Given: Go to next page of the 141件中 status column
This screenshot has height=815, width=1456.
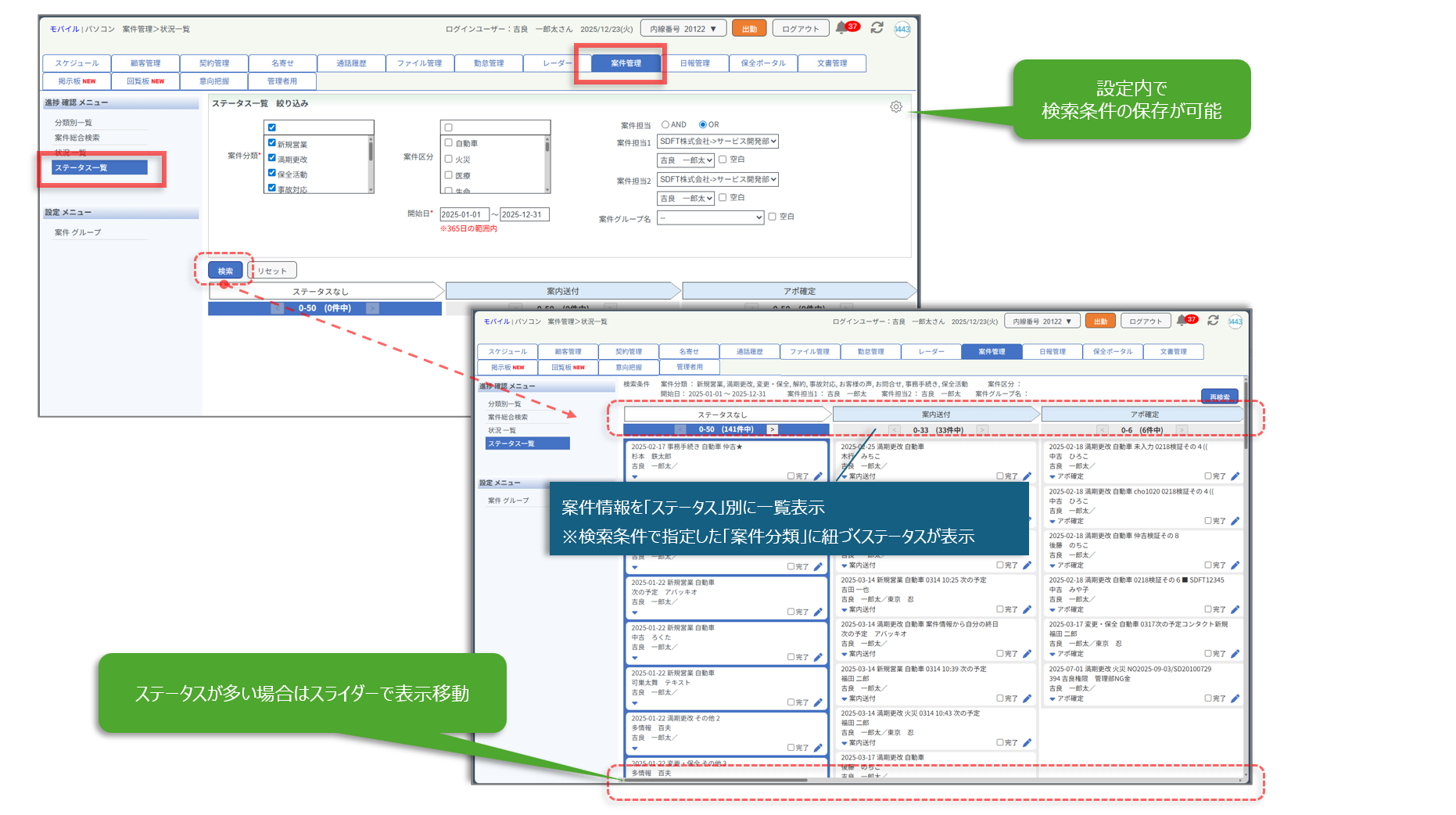Looking at the screenshot, I should coord(772,429).
